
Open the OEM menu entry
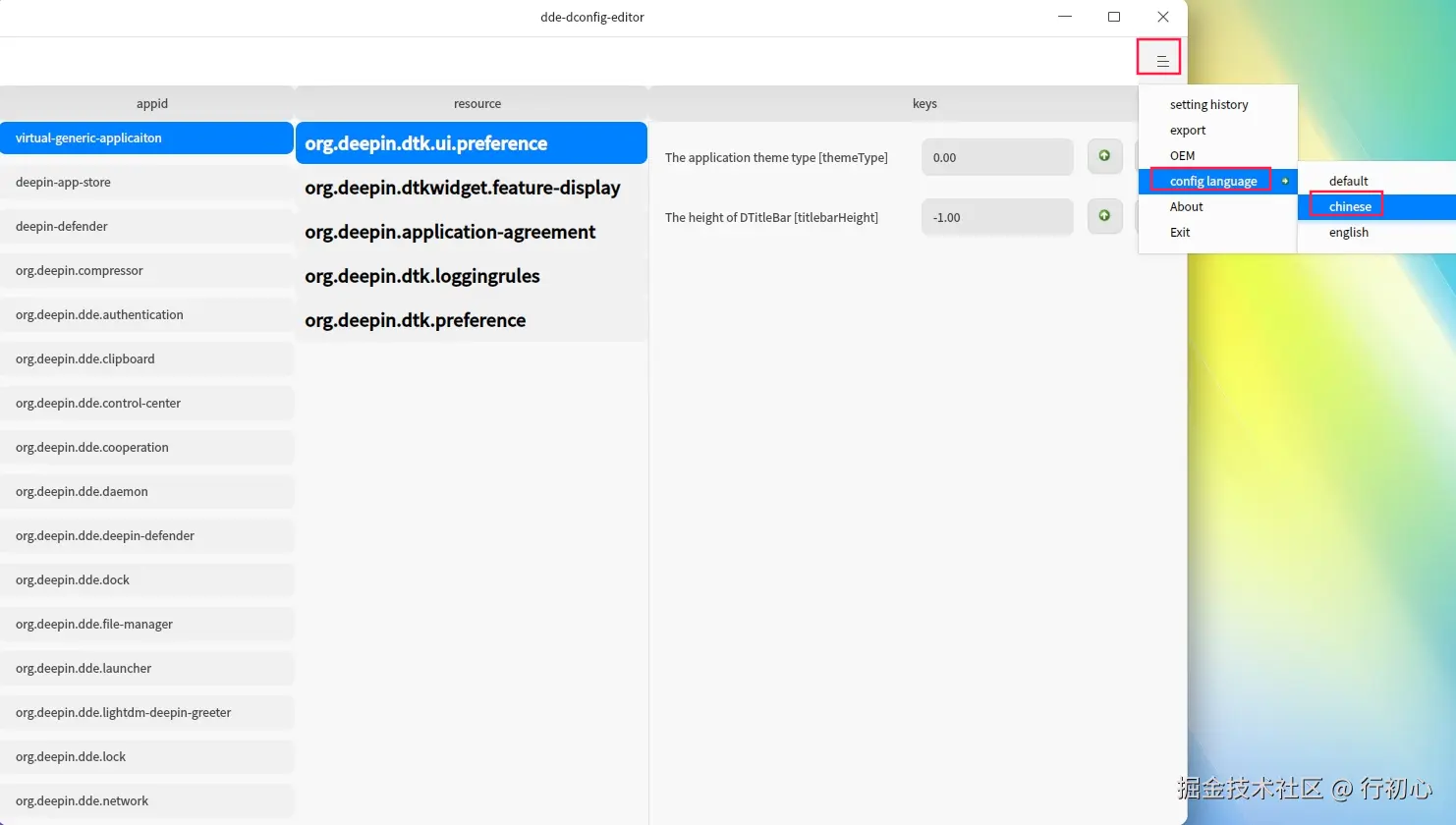1182,155
